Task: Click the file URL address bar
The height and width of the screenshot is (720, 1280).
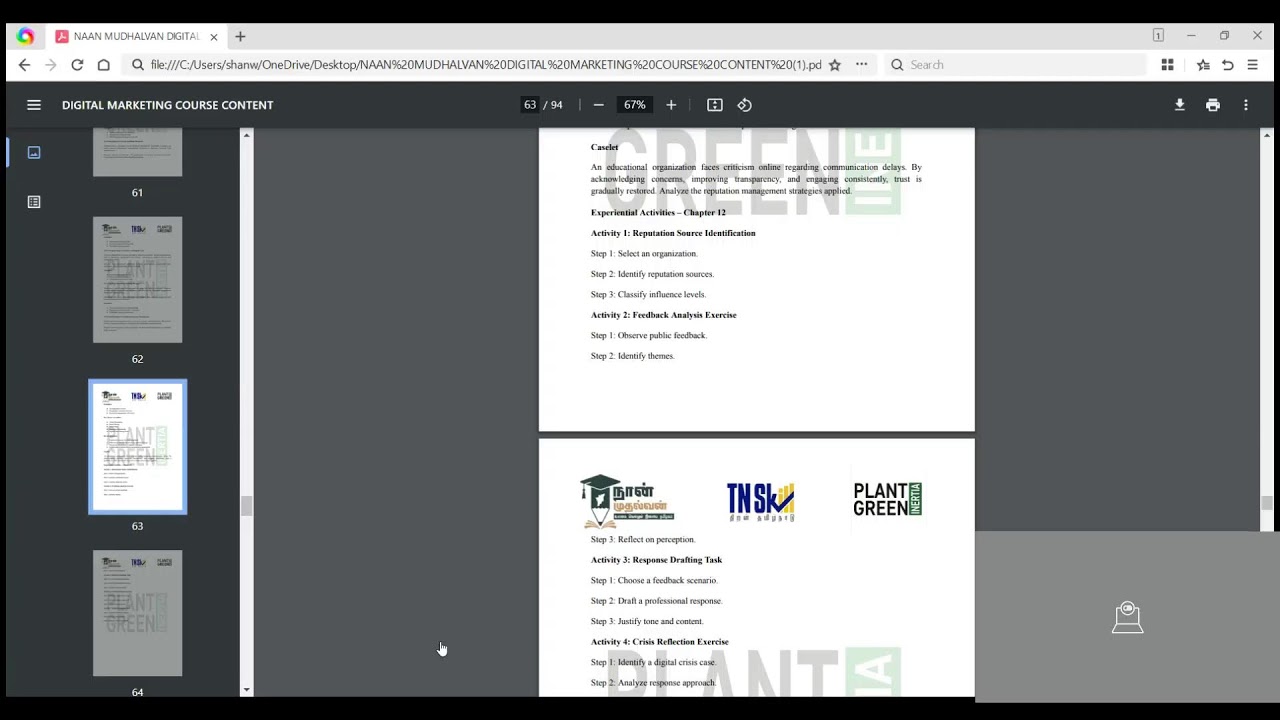Action: [x=486, y=65]
